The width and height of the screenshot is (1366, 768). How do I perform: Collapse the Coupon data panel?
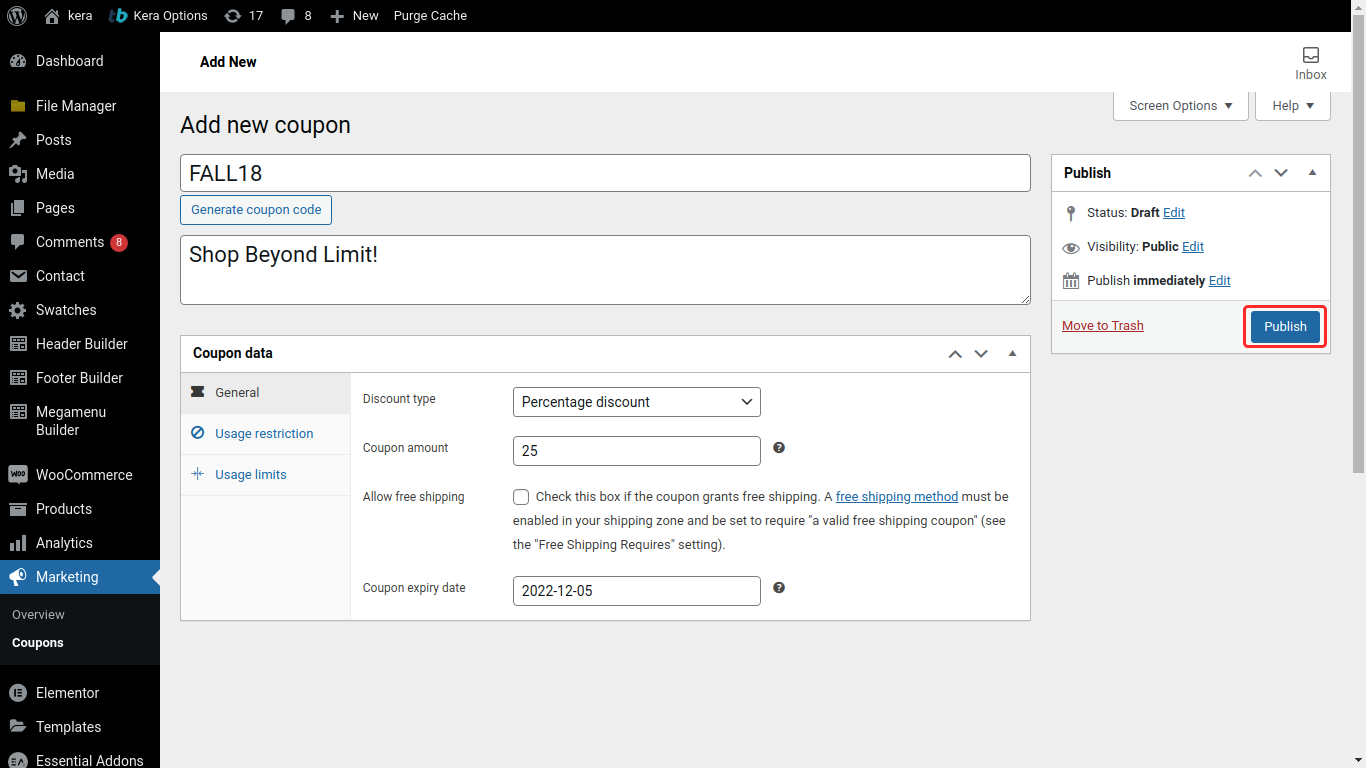(1012, 353)
